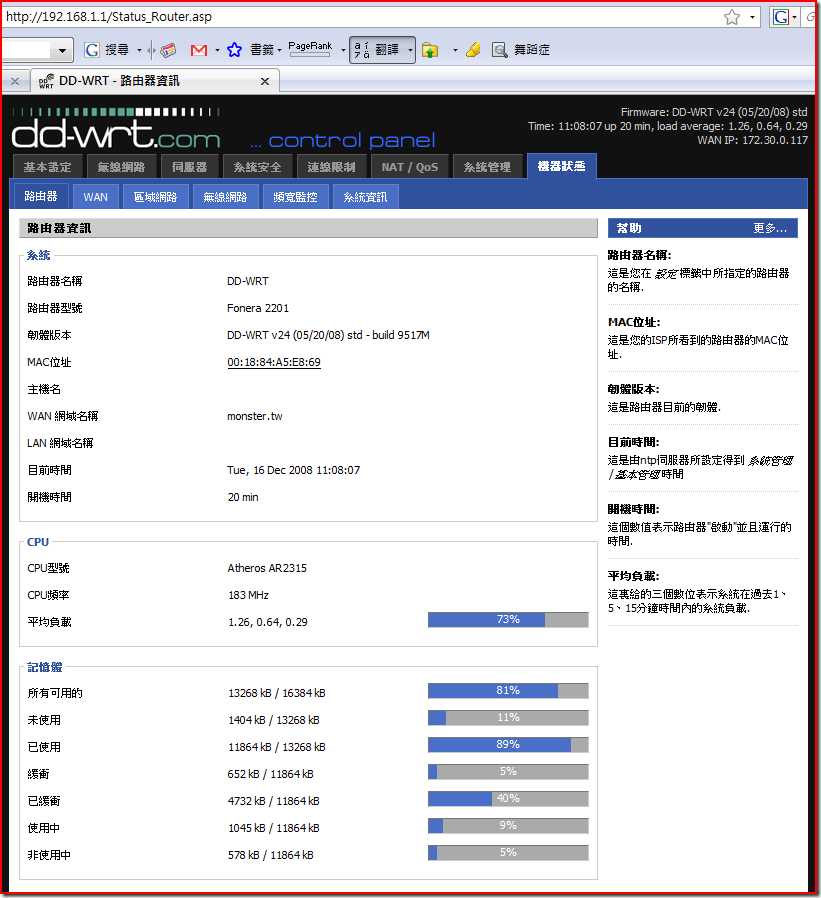Open the address bar history dropdown arrow

(752, 17)
